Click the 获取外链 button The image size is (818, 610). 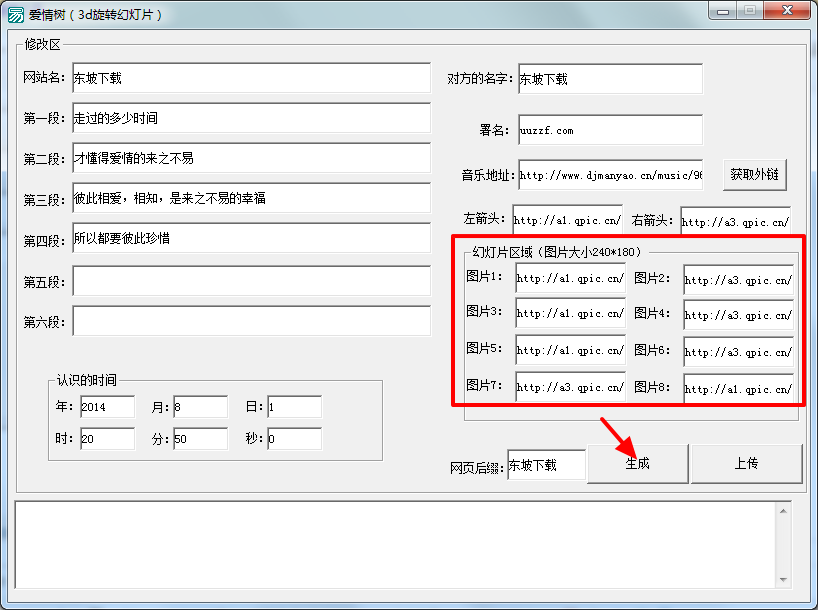(754, 174)
